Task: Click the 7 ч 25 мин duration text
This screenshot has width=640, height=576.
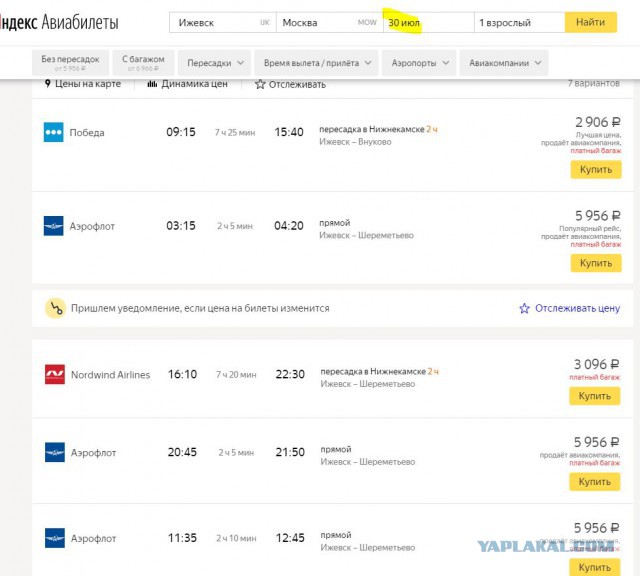Action: point(235,132)
